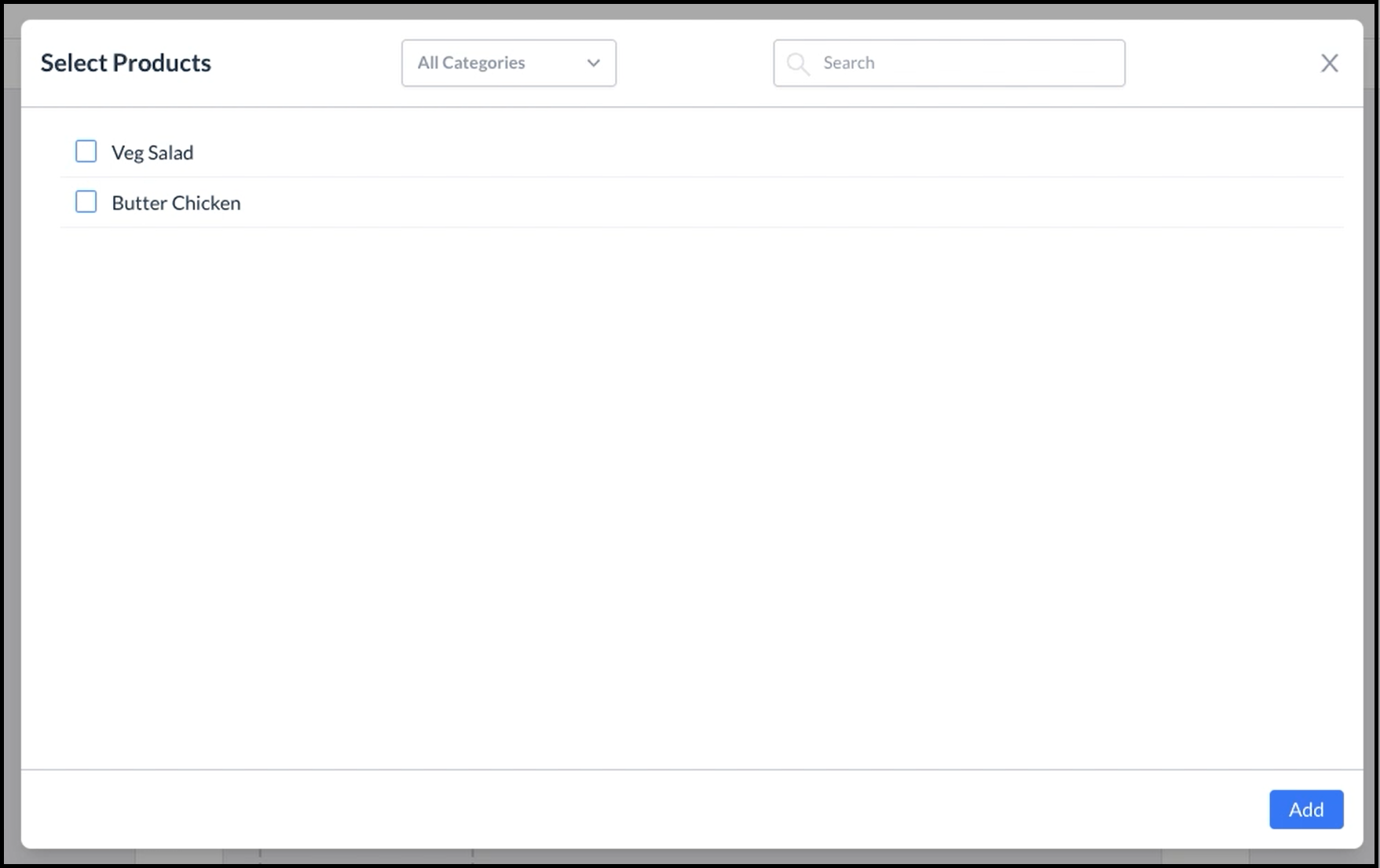The height and width of the screenshot is (868, 1380).
Task: Click header space between title and dropdown
Action: pyautogui.click(x=306, y=63)
